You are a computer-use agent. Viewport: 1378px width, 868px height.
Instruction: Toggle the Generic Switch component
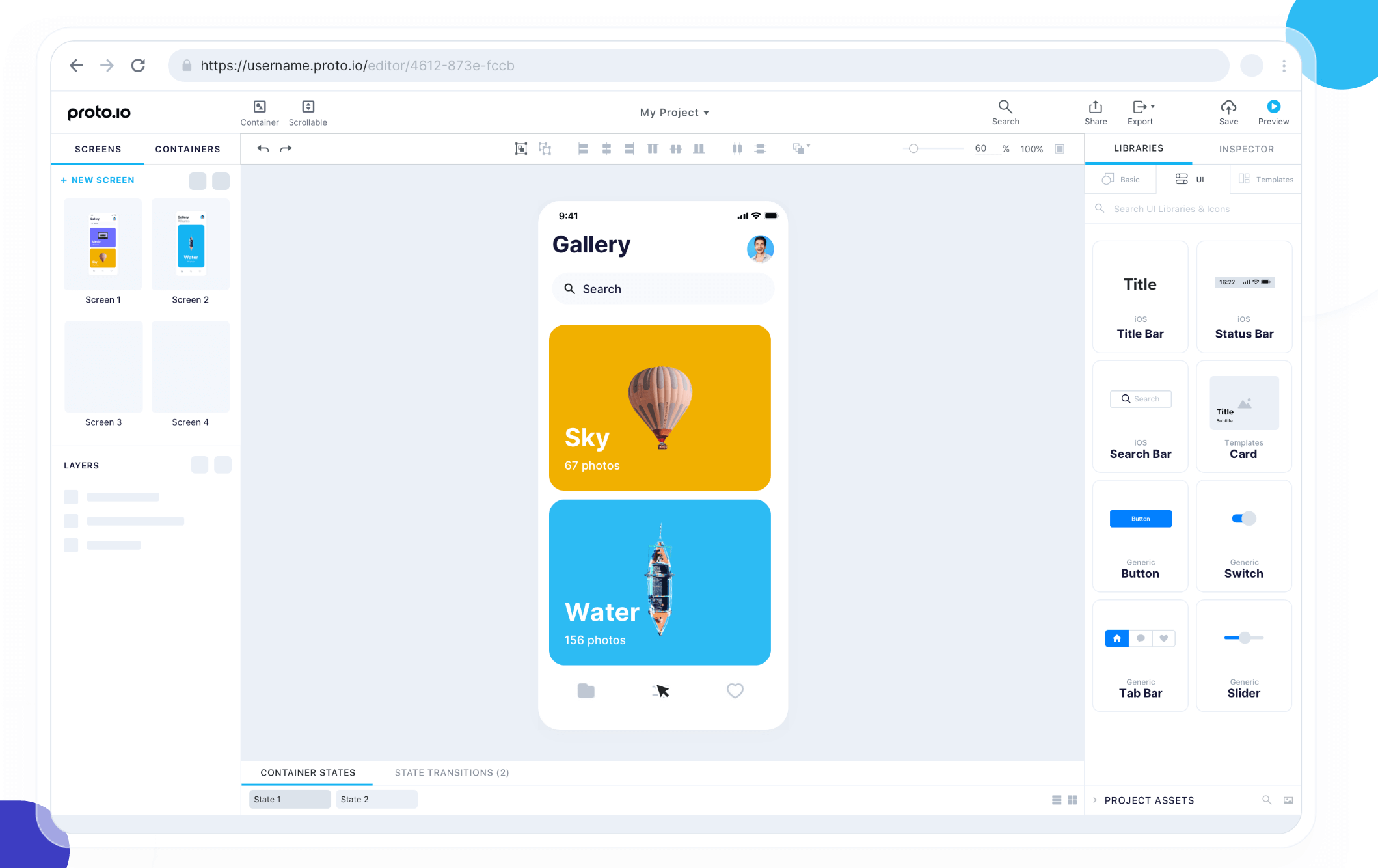1243,519
